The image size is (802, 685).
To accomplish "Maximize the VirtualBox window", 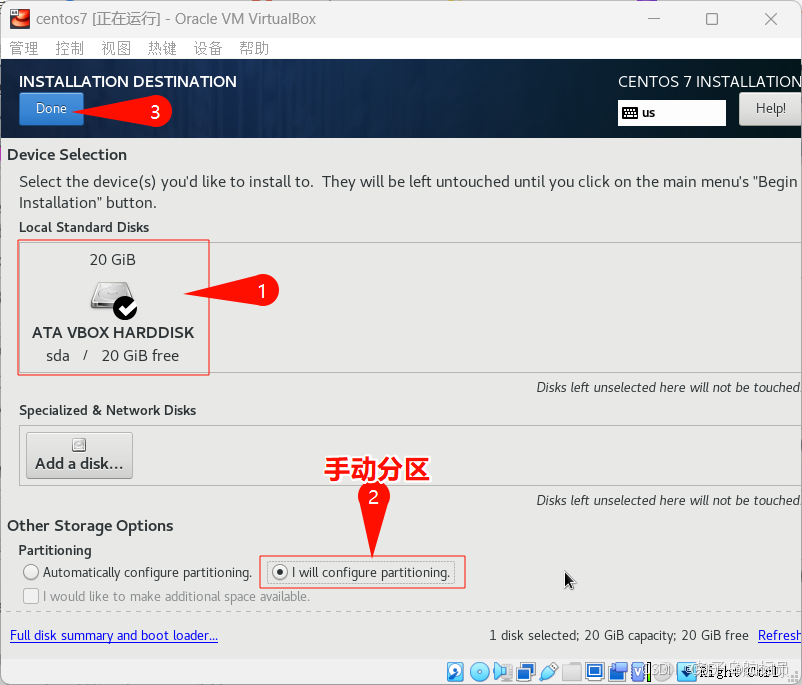I will coord(712,19).
